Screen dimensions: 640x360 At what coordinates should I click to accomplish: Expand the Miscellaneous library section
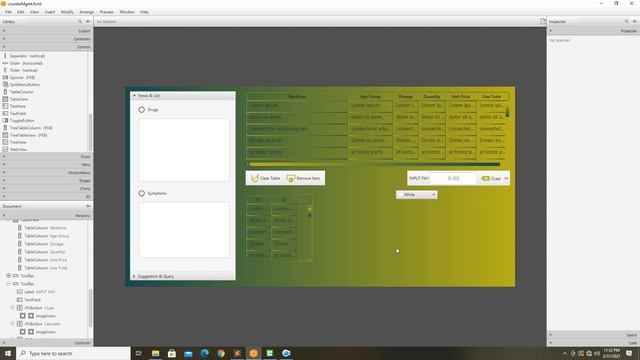(x=46, y=173)
